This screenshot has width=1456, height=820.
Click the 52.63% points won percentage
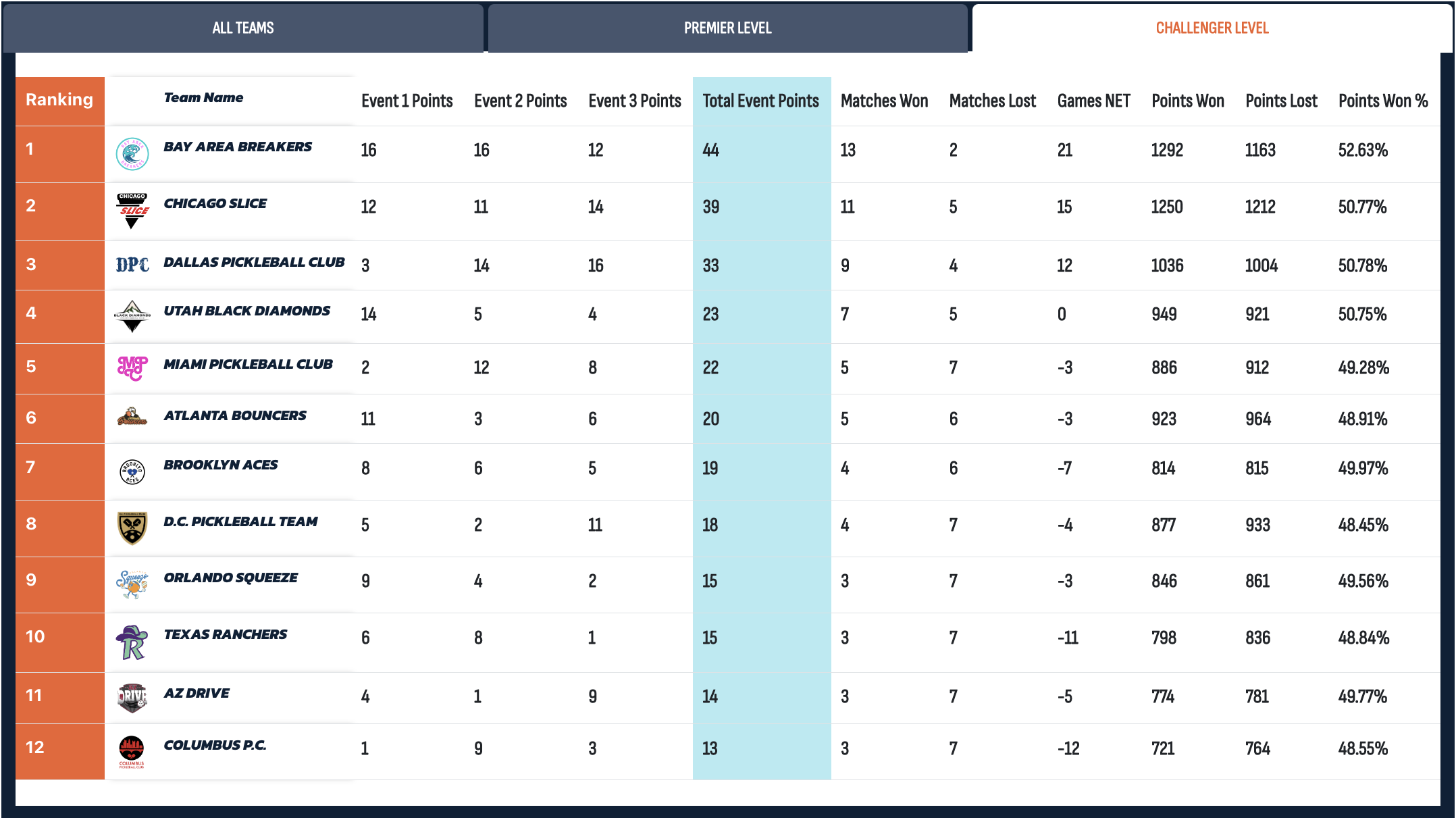coord(1363,150)
